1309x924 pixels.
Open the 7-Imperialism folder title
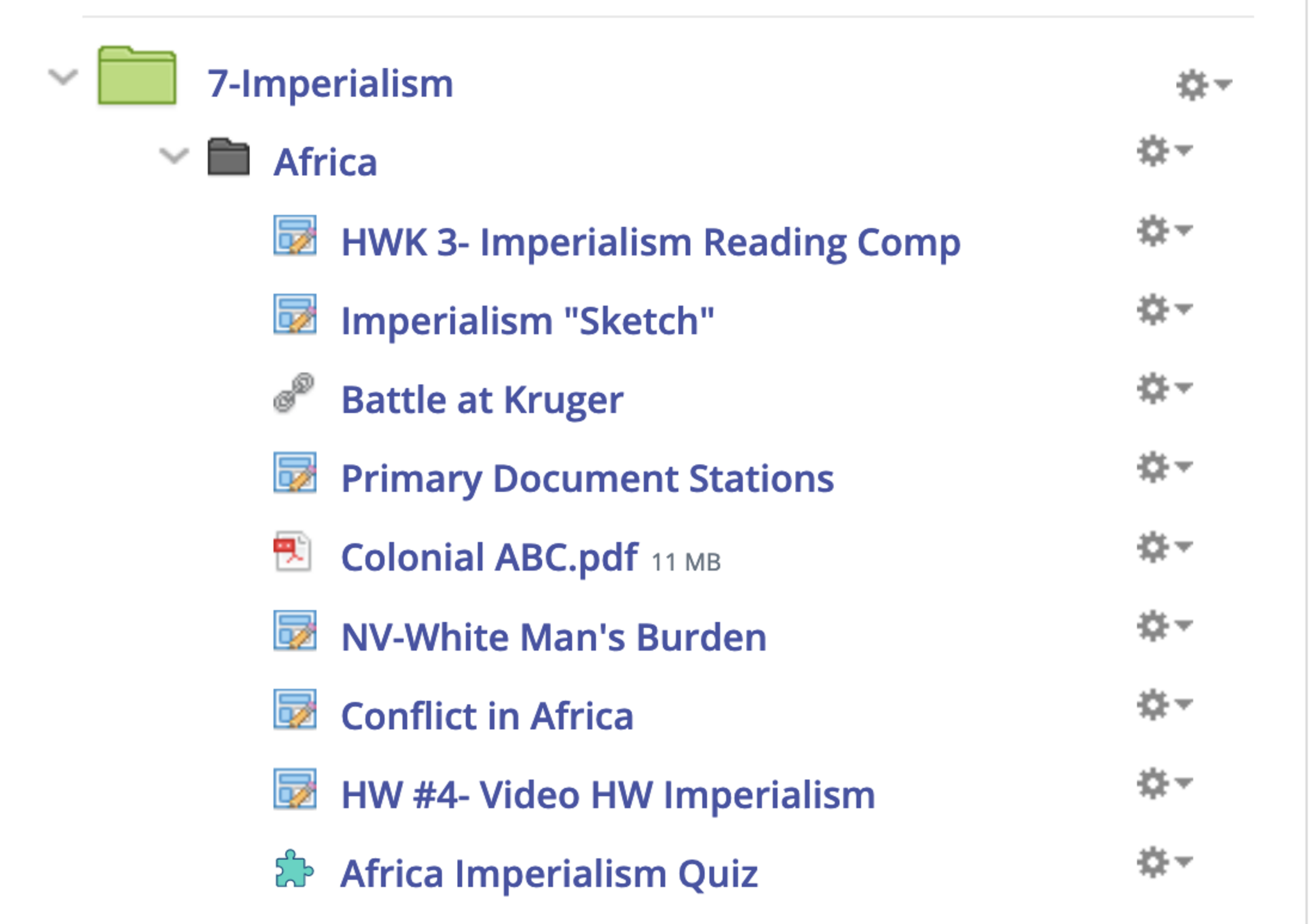(330, 84)
